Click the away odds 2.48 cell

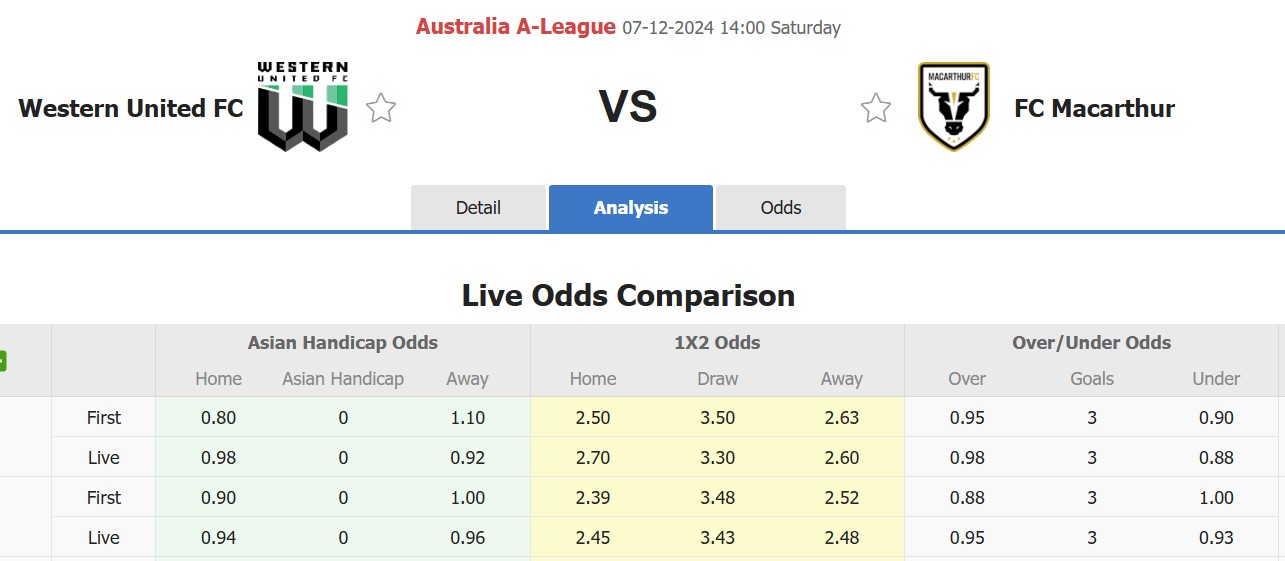pyautogui.click(x=842, y=538)
